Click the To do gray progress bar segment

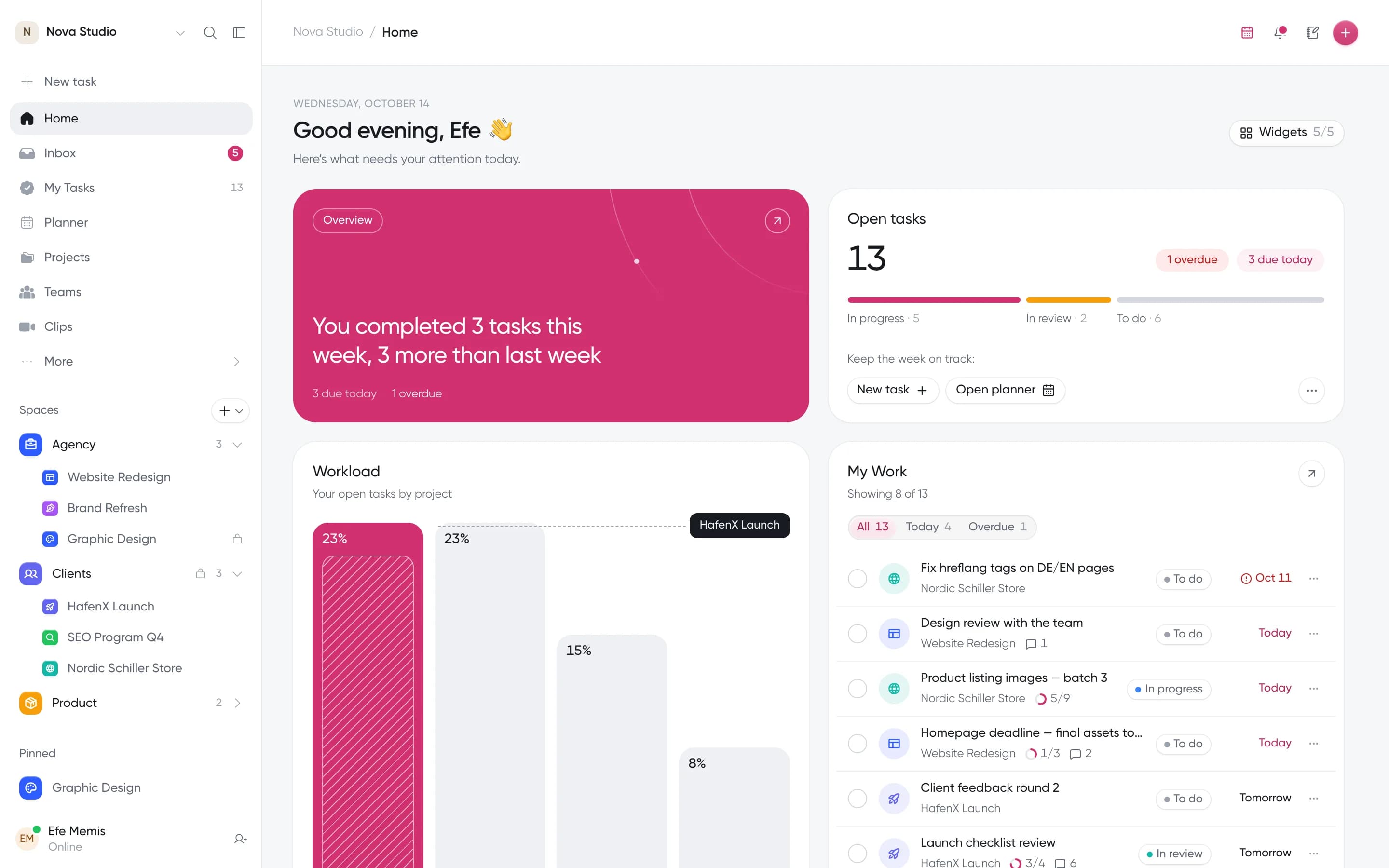[x=1220, y=300]
